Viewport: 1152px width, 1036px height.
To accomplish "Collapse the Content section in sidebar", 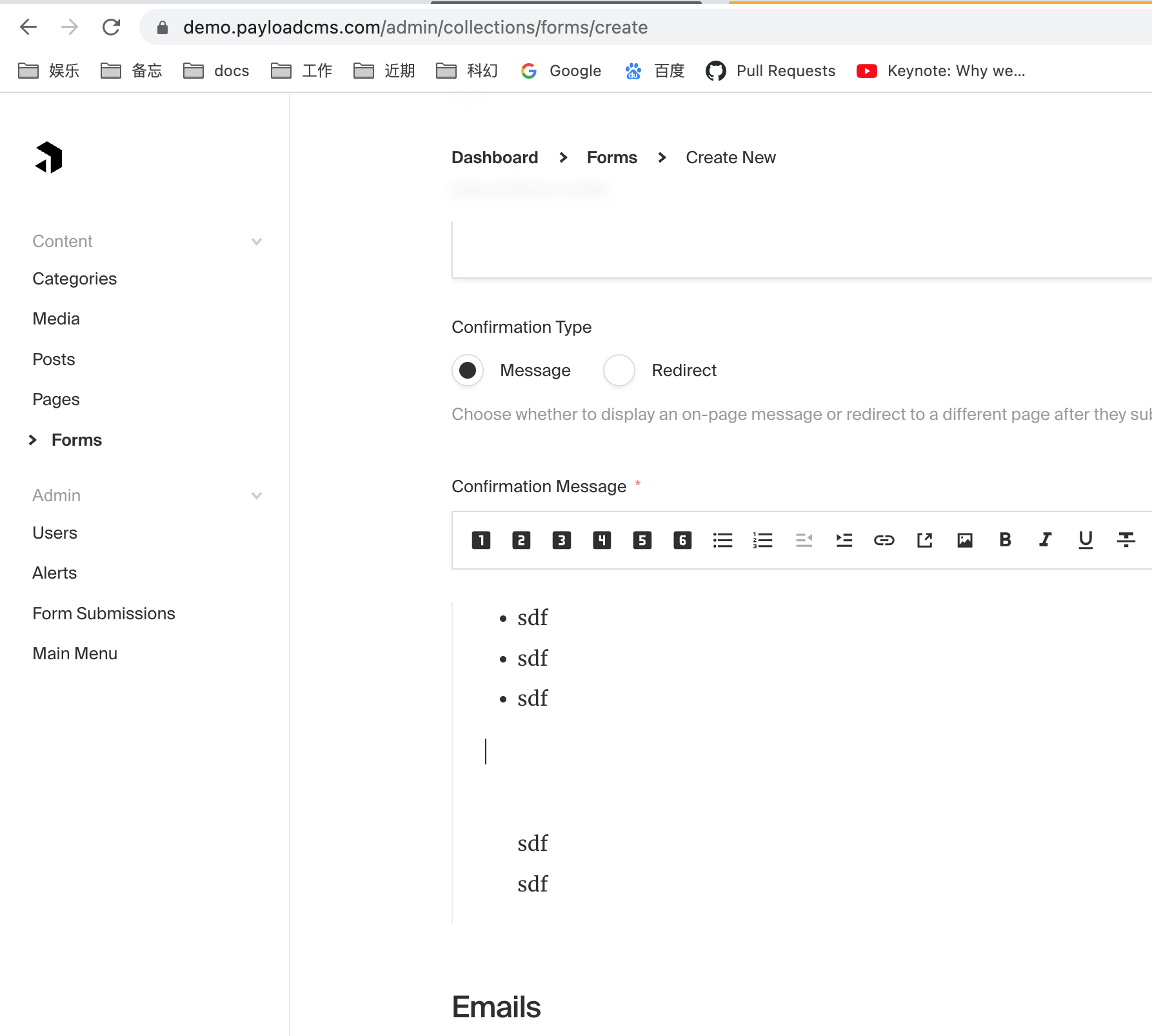I will [257, 241].
